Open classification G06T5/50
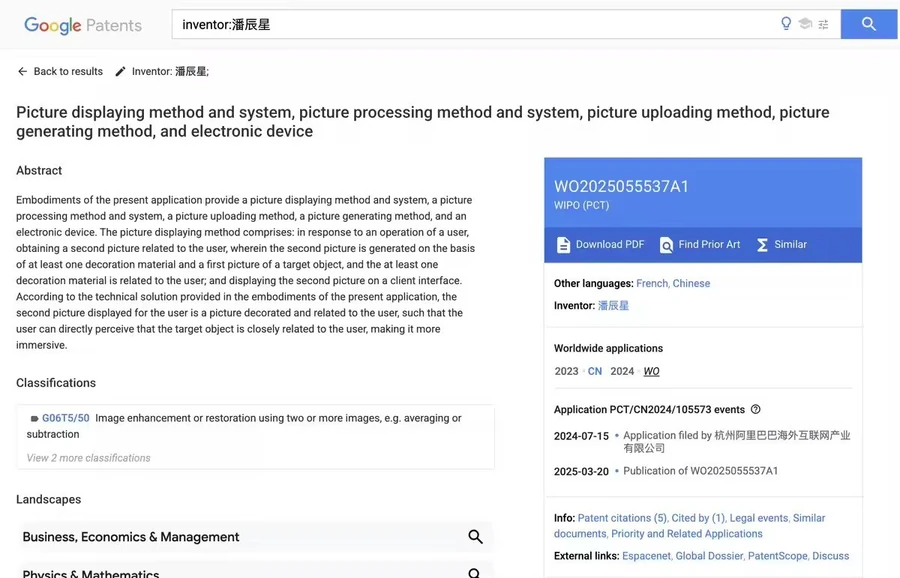Screen dimensions: 900x578 click(x=65, y=418)
